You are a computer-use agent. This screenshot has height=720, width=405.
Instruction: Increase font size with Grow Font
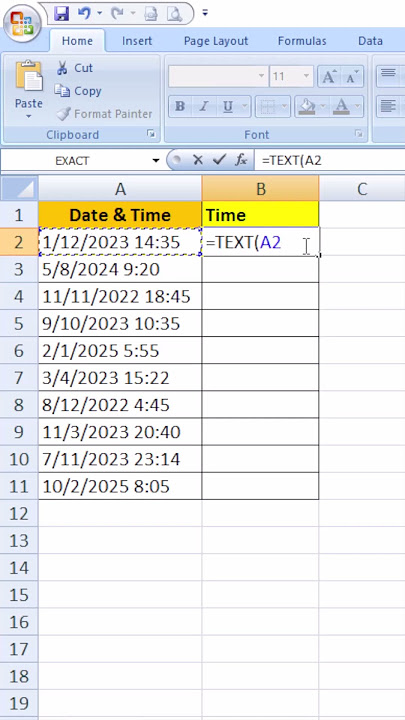click(329, 77)
